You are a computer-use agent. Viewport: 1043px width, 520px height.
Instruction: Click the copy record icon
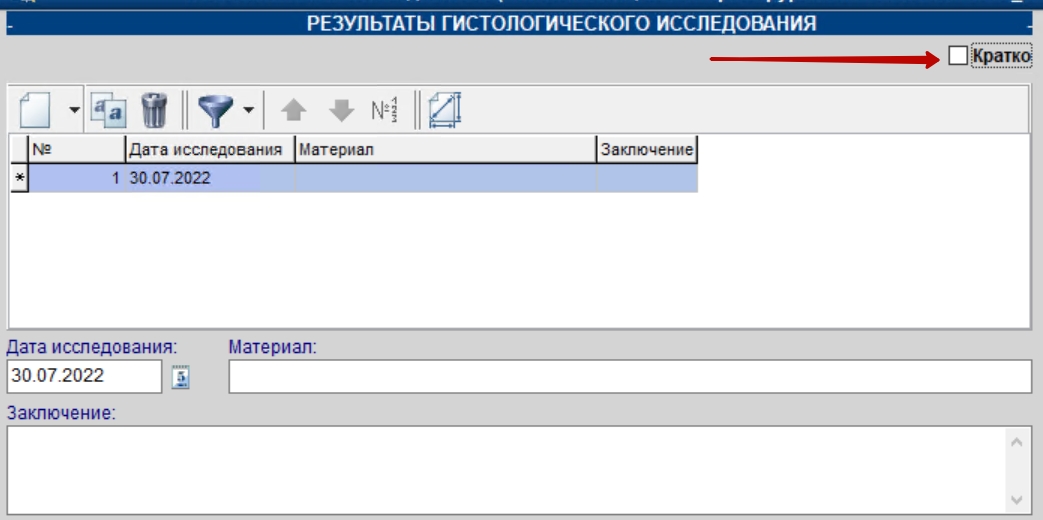click(108, 109)
